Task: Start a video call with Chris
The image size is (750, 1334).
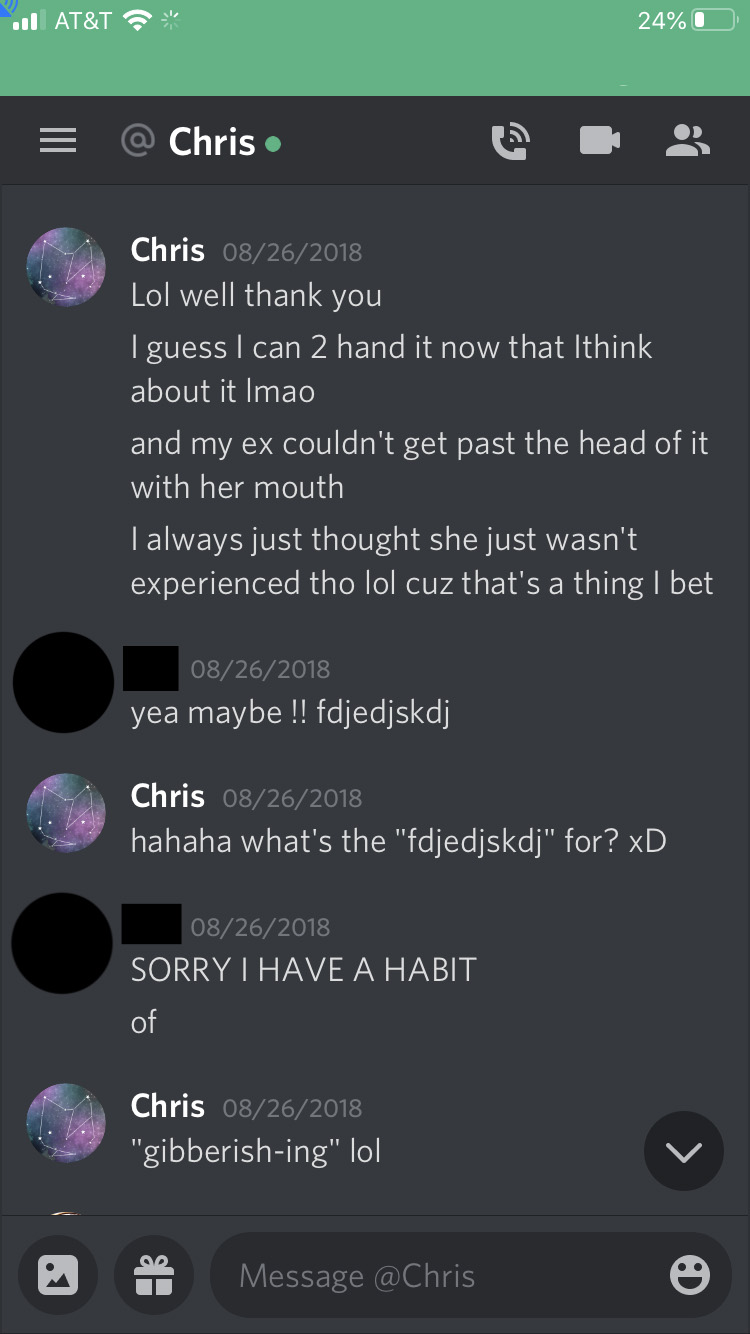Action: pyautogui.click(x=599, y=141)
